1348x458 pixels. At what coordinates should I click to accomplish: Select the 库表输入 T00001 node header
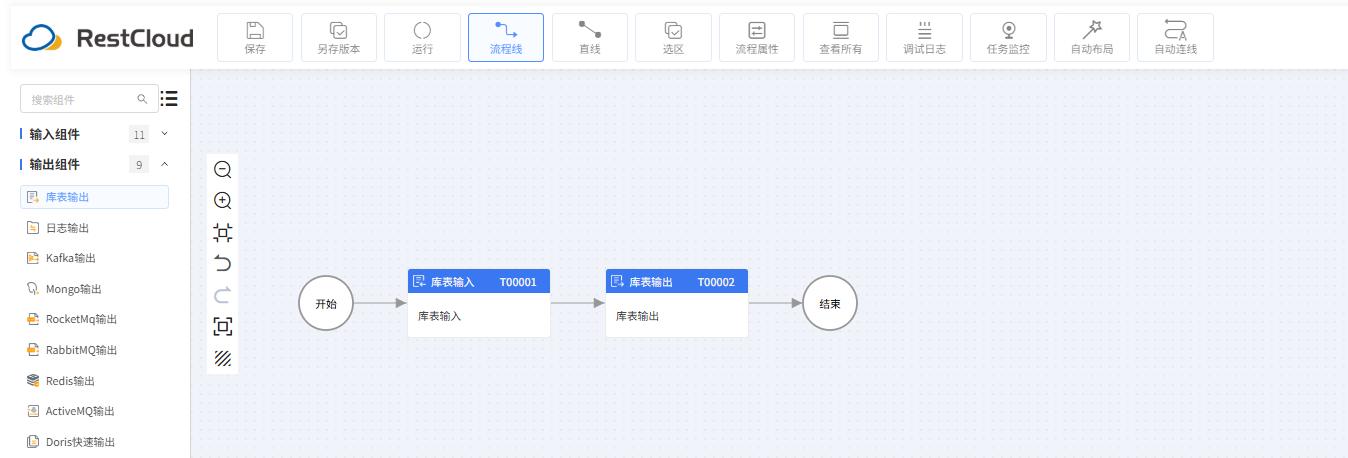[x=479, y=282]
